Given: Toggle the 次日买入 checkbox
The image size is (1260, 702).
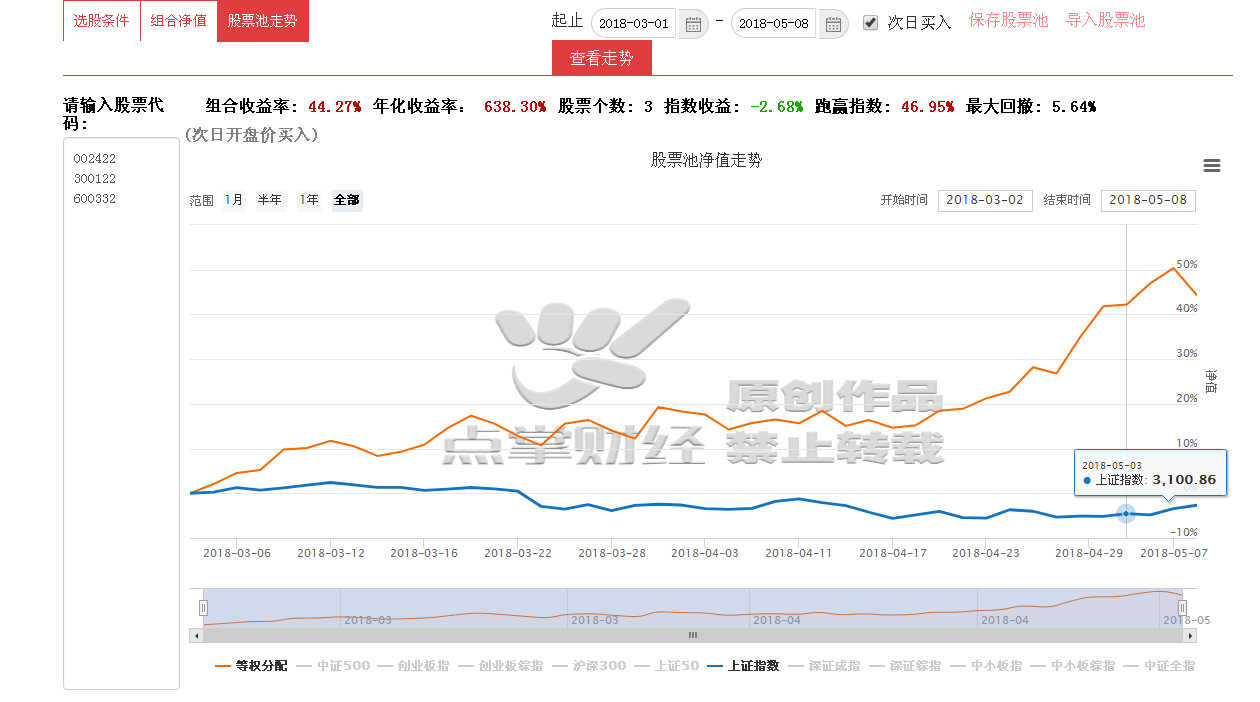Looking at the screenshot, I should [x=870, y=22].
